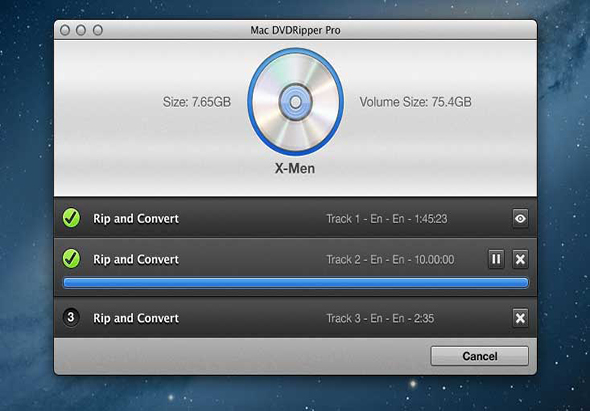Click the blue Track 2 progress bar
The width and height of the screenshot is (590, 411).
(x=295, y=283)
